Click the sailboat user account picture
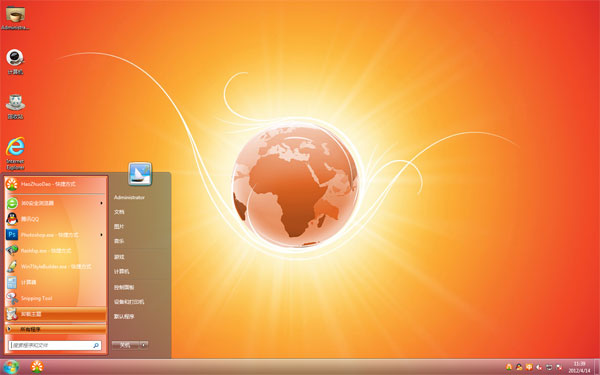 (x=140, y=174)
